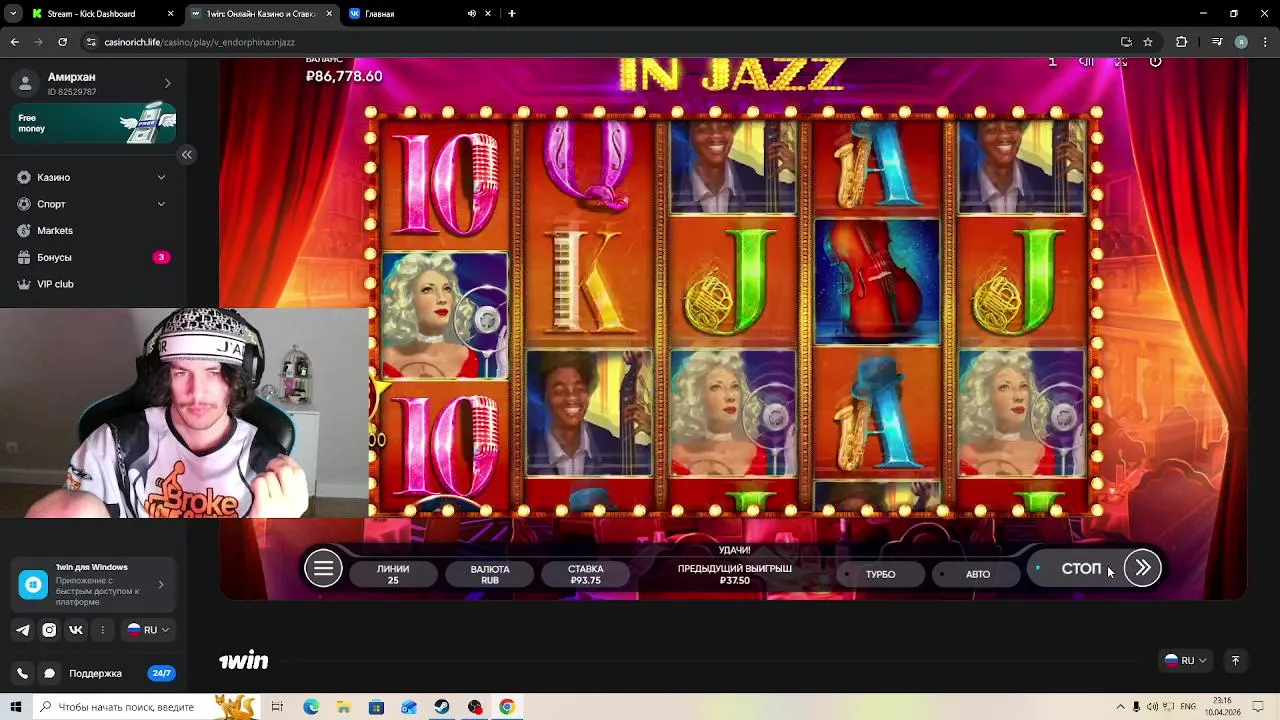This screenshot has width=1280, height=720.
Task: Click the Free money banner
Action: pos(94,123)
